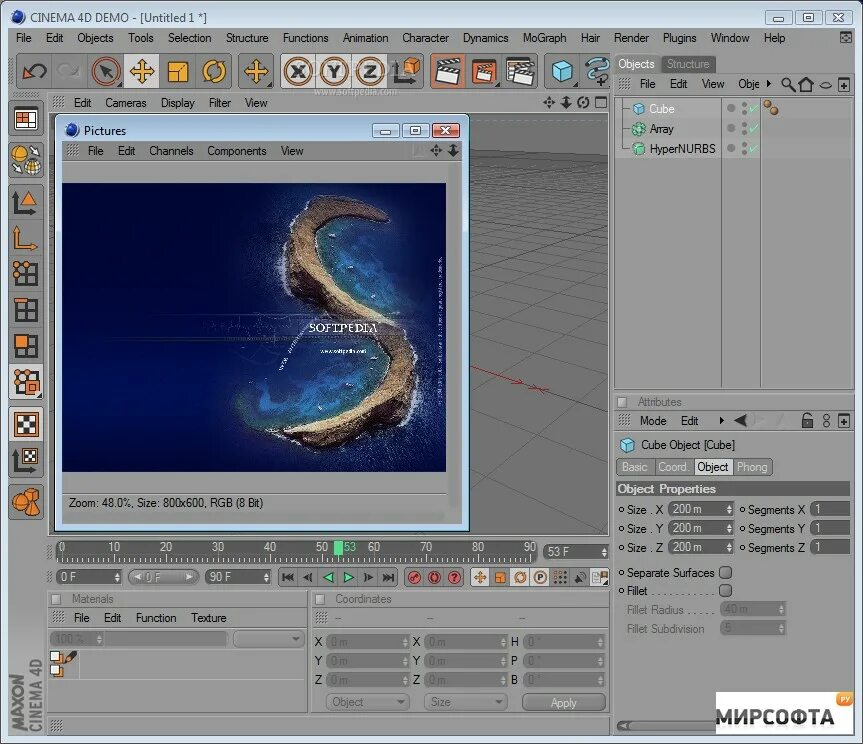Open the MoGraph menu
The height and width of the screenshot is (744, 863).
tap(544, 38)
